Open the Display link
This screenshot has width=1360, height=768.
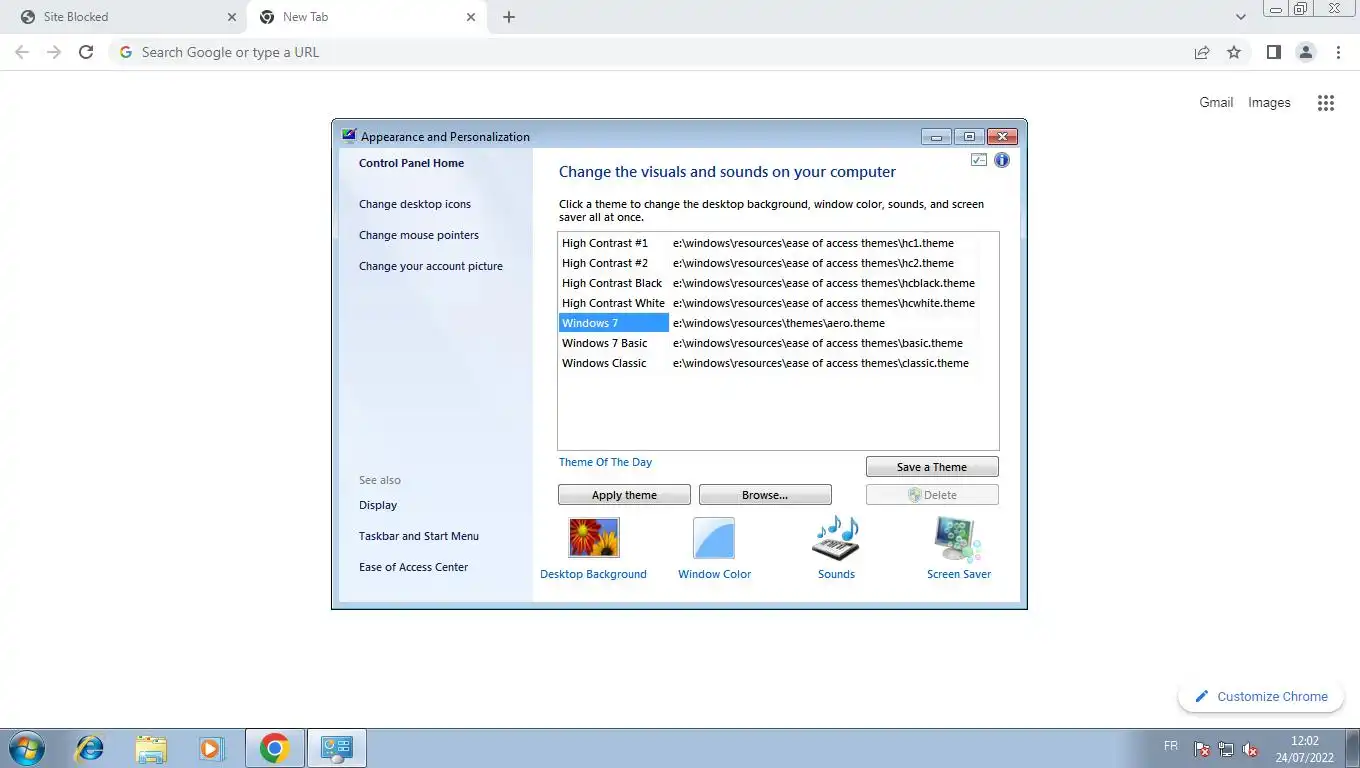pos(378,505)
